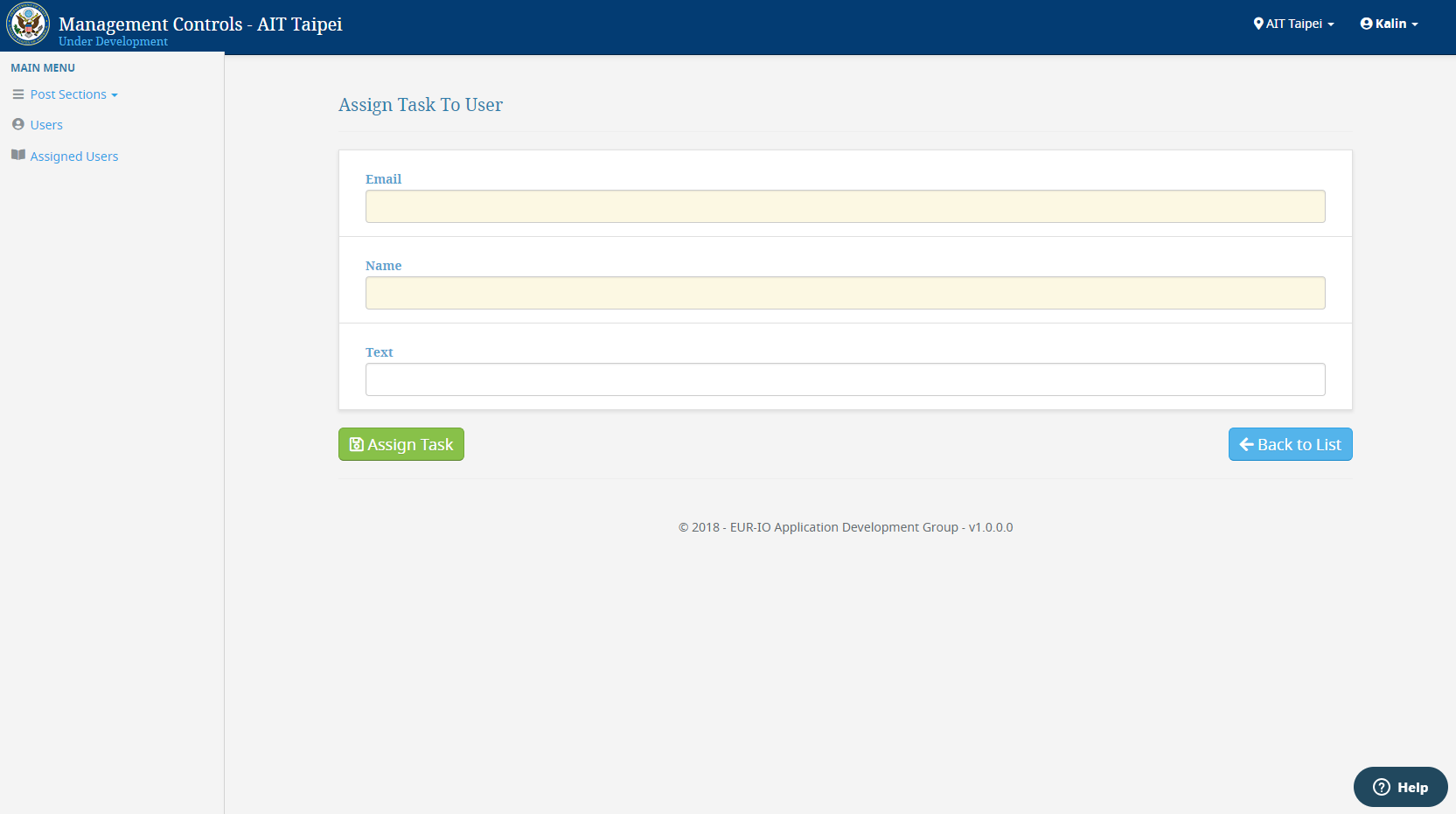Click the location pin icon beside AIT Taipei
This screenshot has height=814, width=1456.
tap(1258, 24)
